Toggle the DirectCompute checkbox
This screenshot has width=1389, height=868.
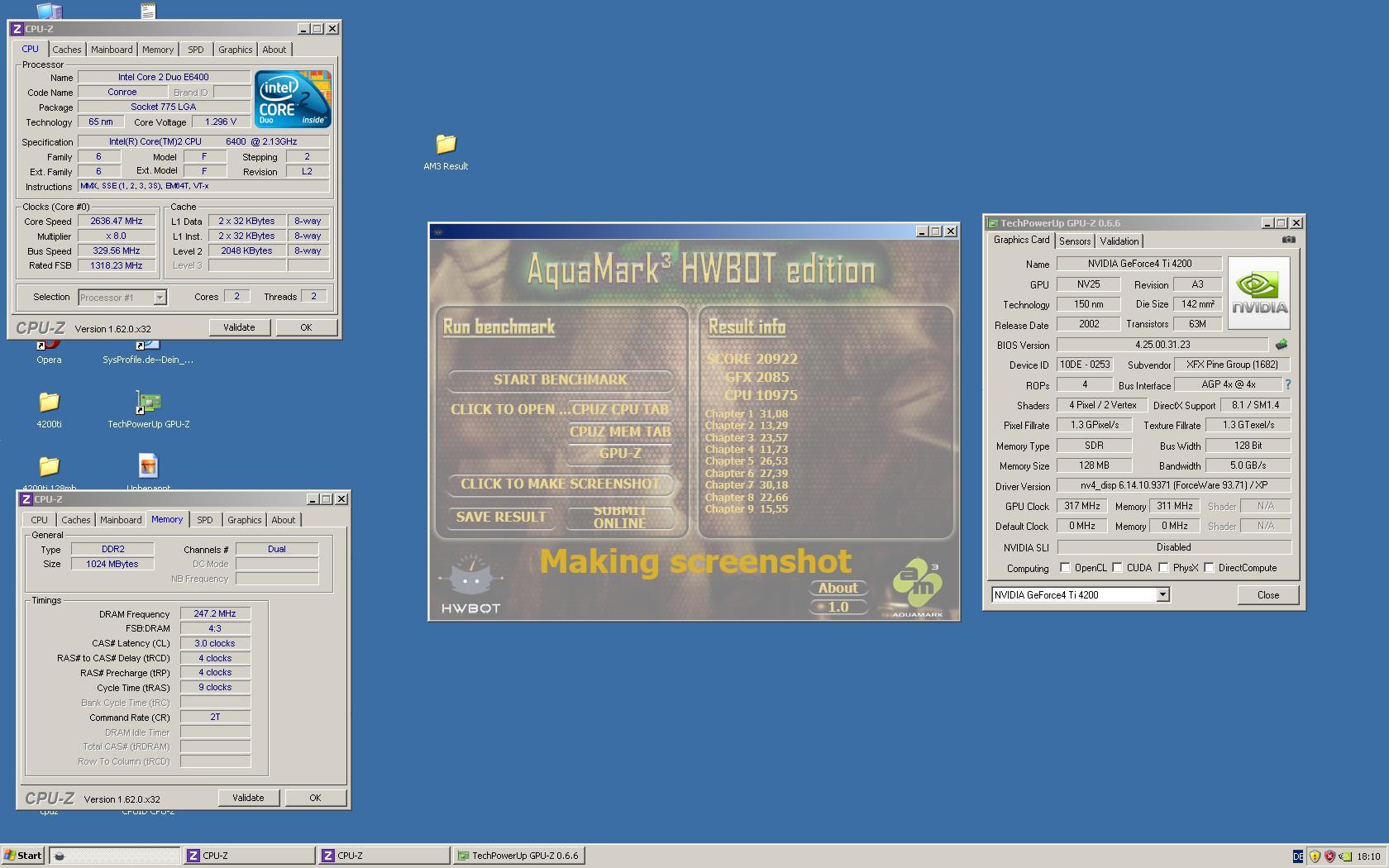pos(1209,568)
